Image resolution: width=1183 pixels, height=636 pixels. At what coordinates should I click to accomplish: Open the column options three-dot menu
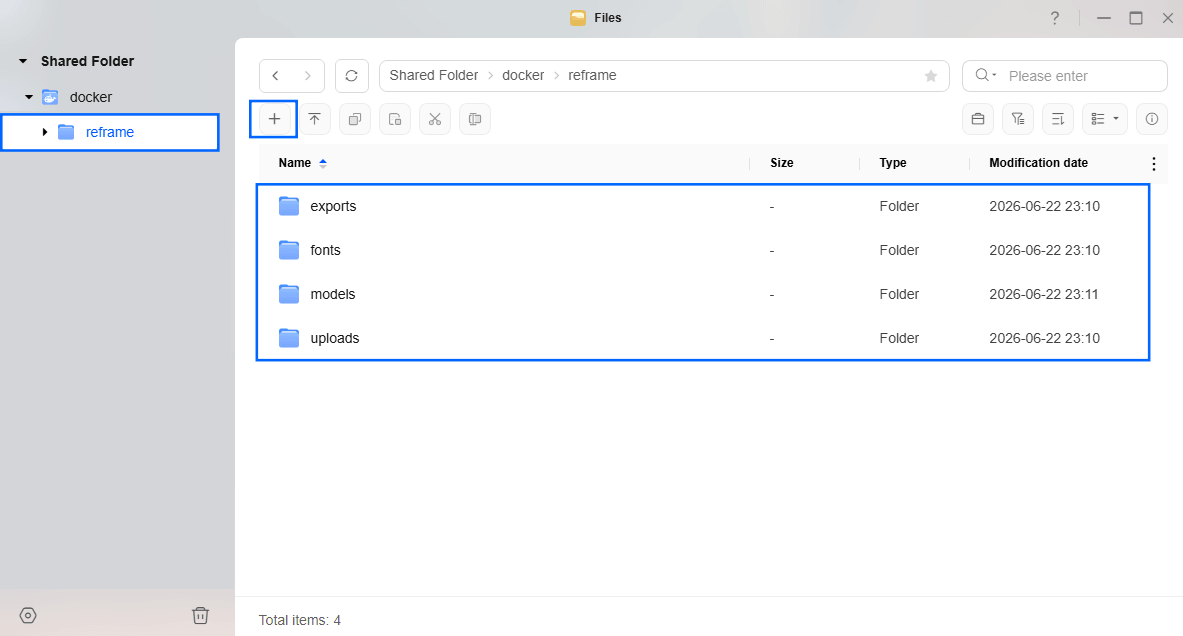pyautogui.click(x=1154, y=164)
